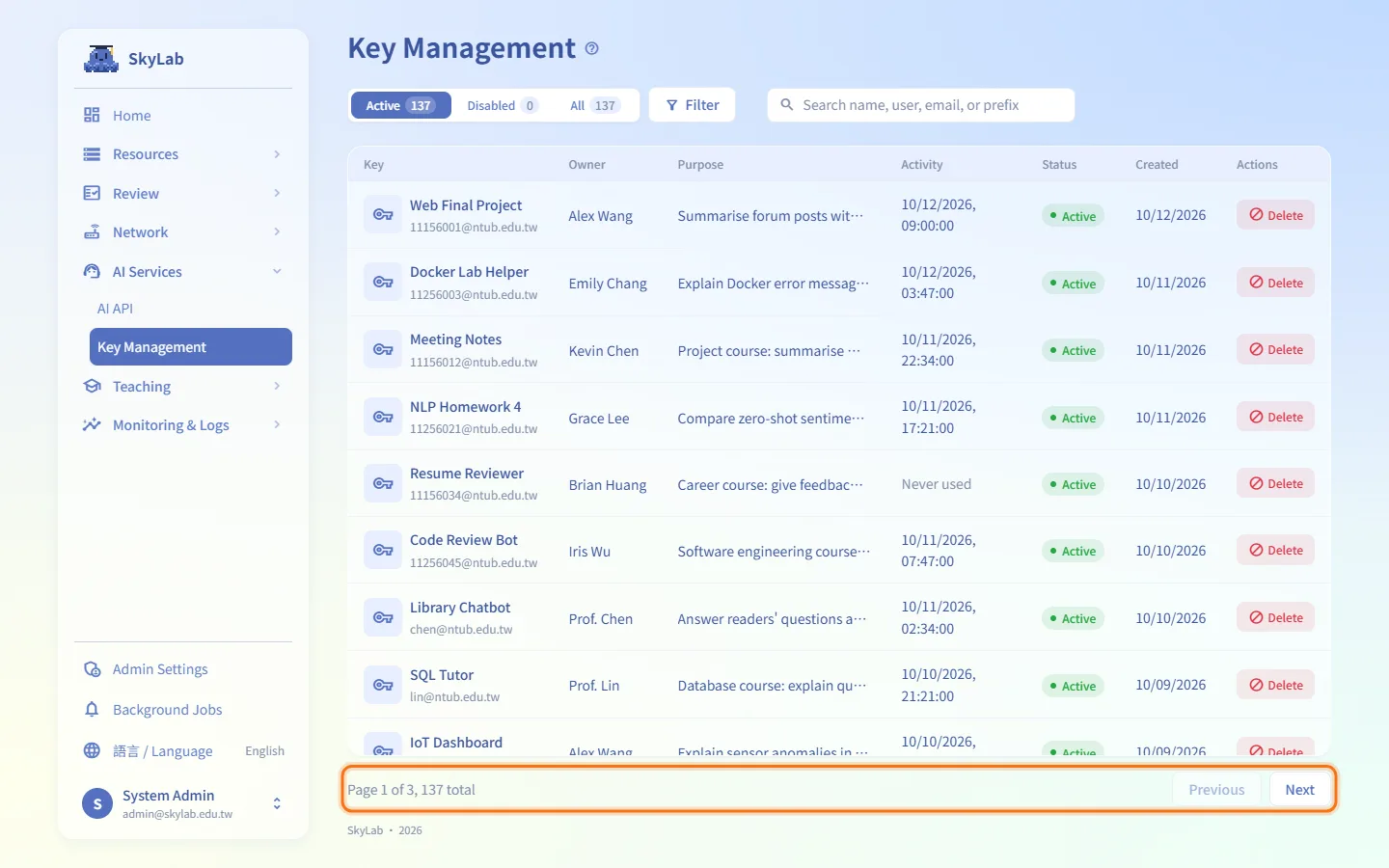Go to the Next page
1389x868 pixels.
click(1300, 790)
